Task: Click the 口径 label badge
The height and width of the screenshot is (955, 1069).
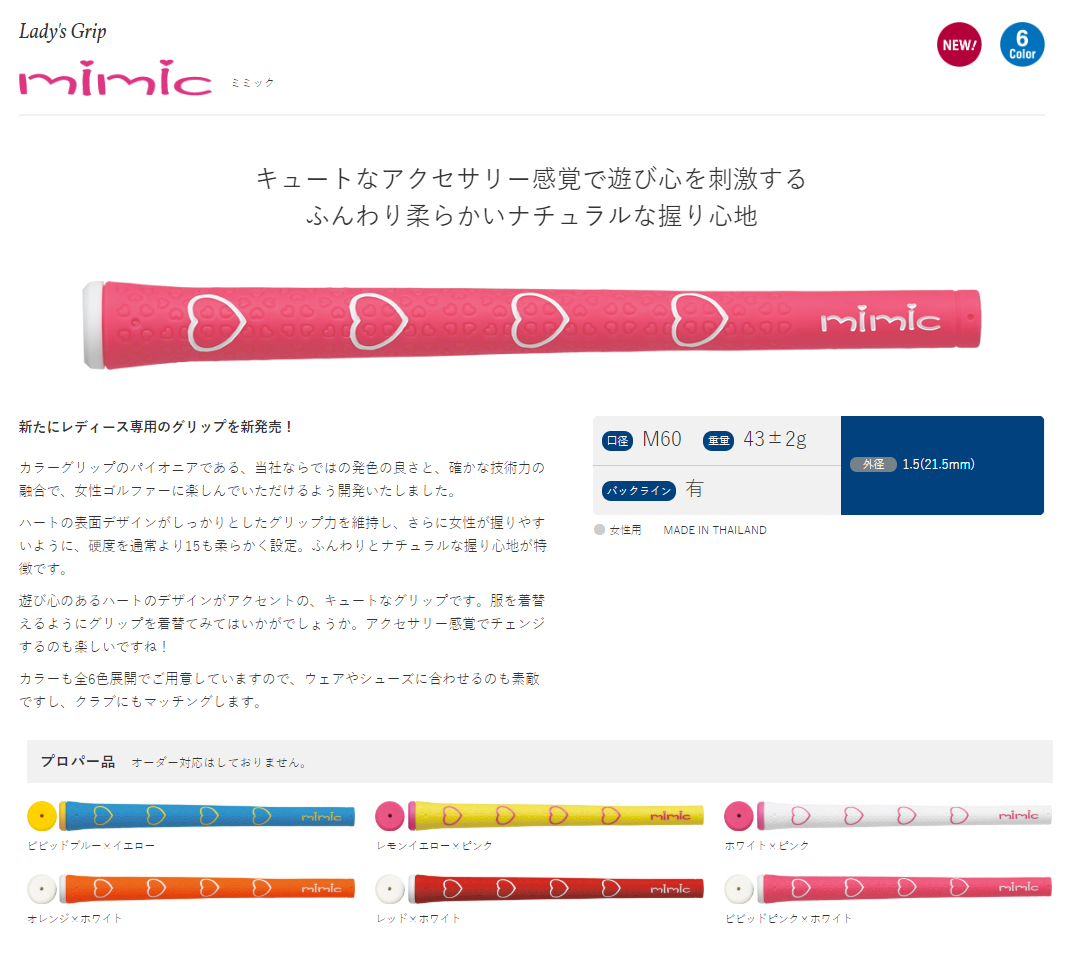Action: click(618, 440)
